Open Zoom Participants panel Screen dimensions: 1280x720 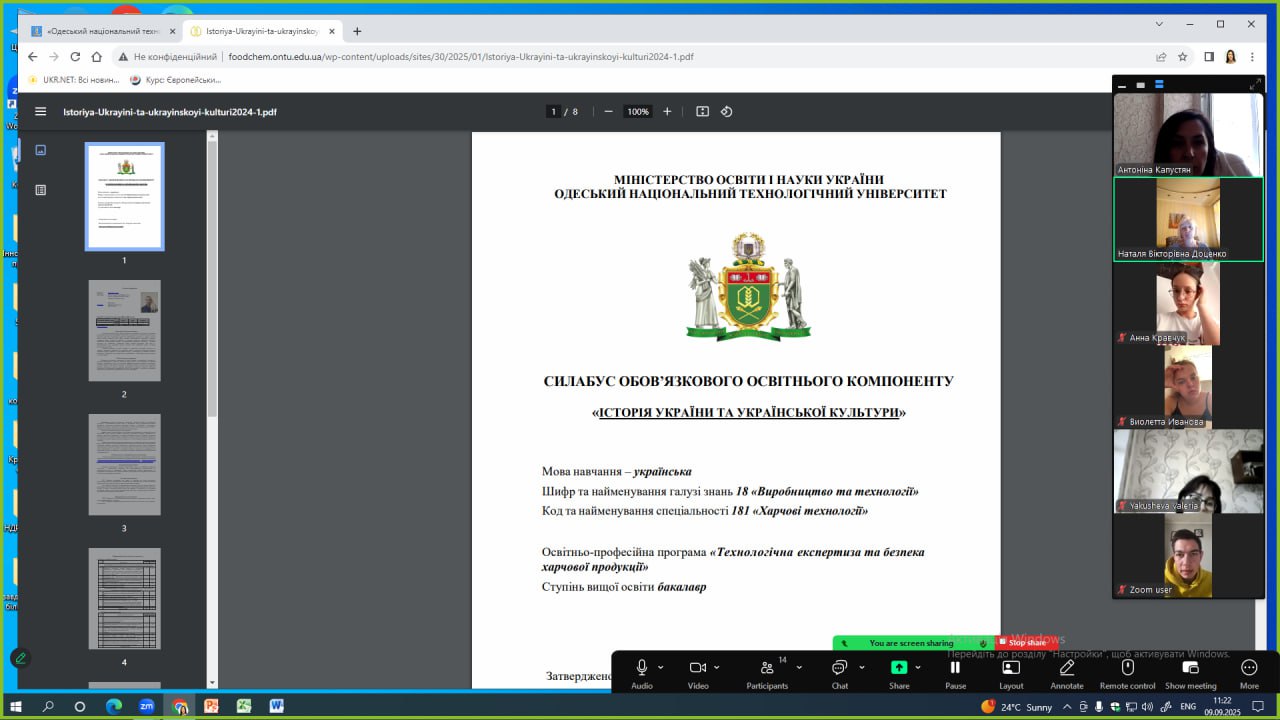point(767,673)
